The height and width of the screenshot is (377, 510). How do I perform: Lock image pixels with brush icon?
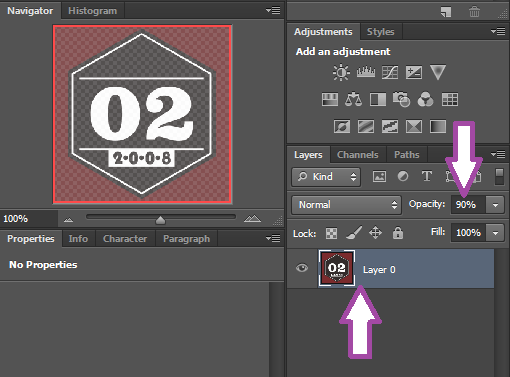click(x=354, y=233)
